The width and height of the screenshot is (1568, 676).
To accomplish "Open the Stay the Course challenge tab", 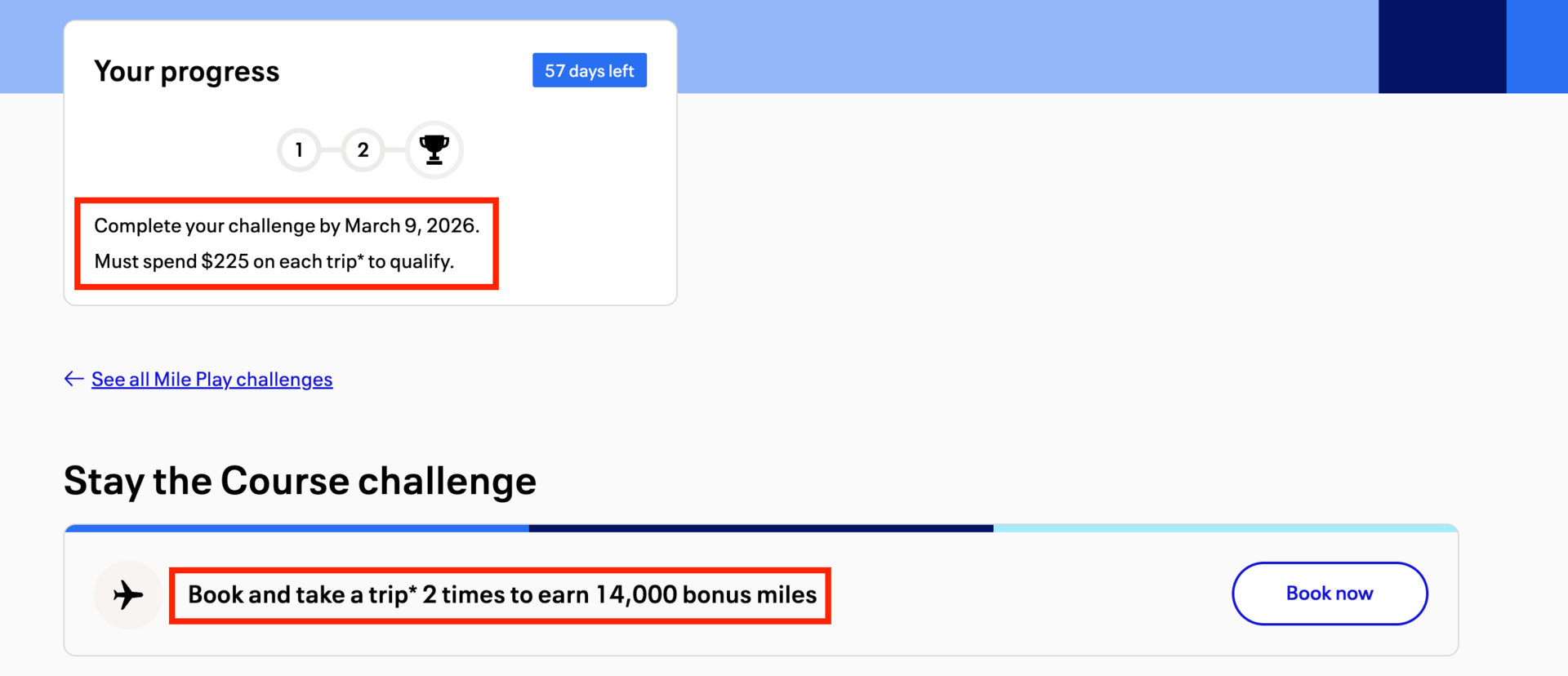I will (x=301, y=481).
